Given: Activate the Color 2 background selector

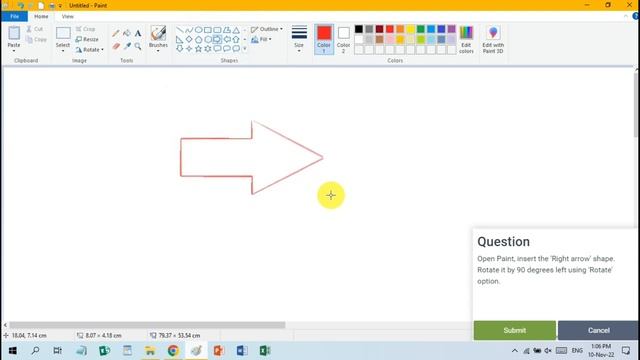Looking at the screenshot, I should (343, 39).
